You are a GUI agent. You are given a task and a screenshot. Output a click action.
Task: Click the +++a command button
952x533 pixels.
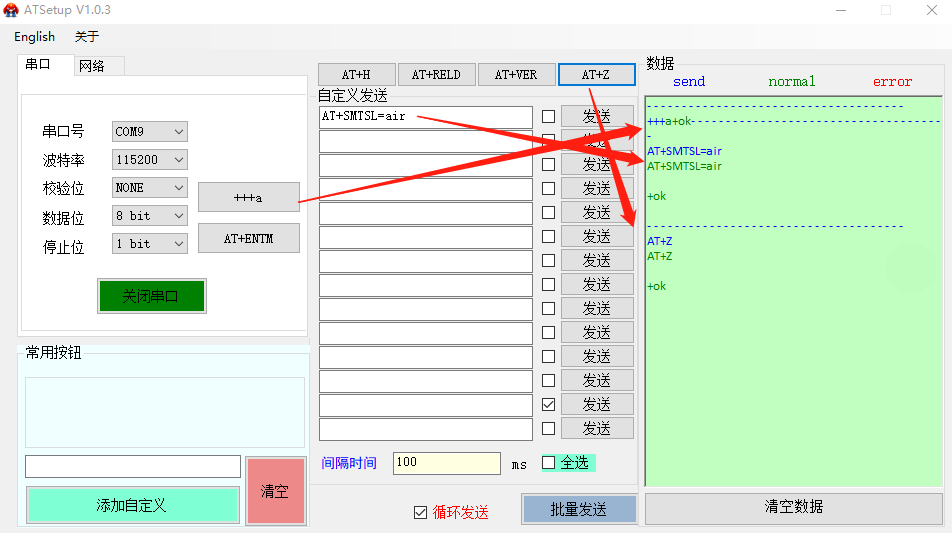248,198
